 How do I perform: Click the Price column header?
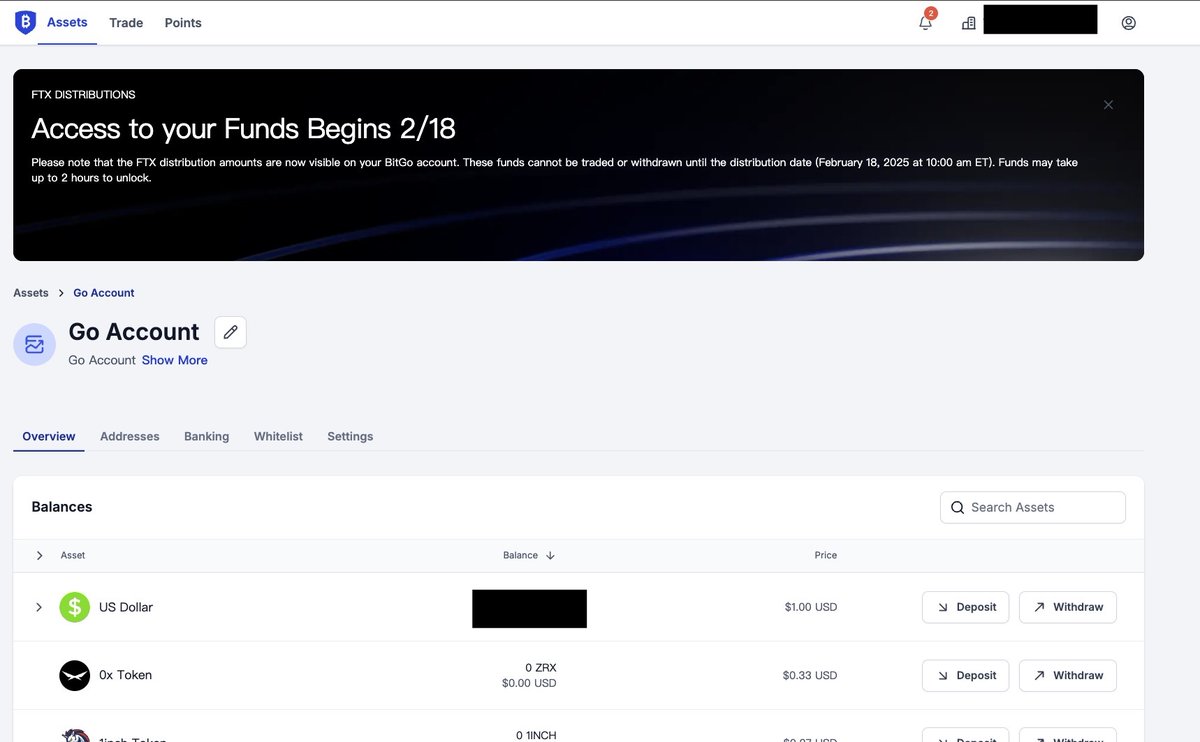pos(826,555)
